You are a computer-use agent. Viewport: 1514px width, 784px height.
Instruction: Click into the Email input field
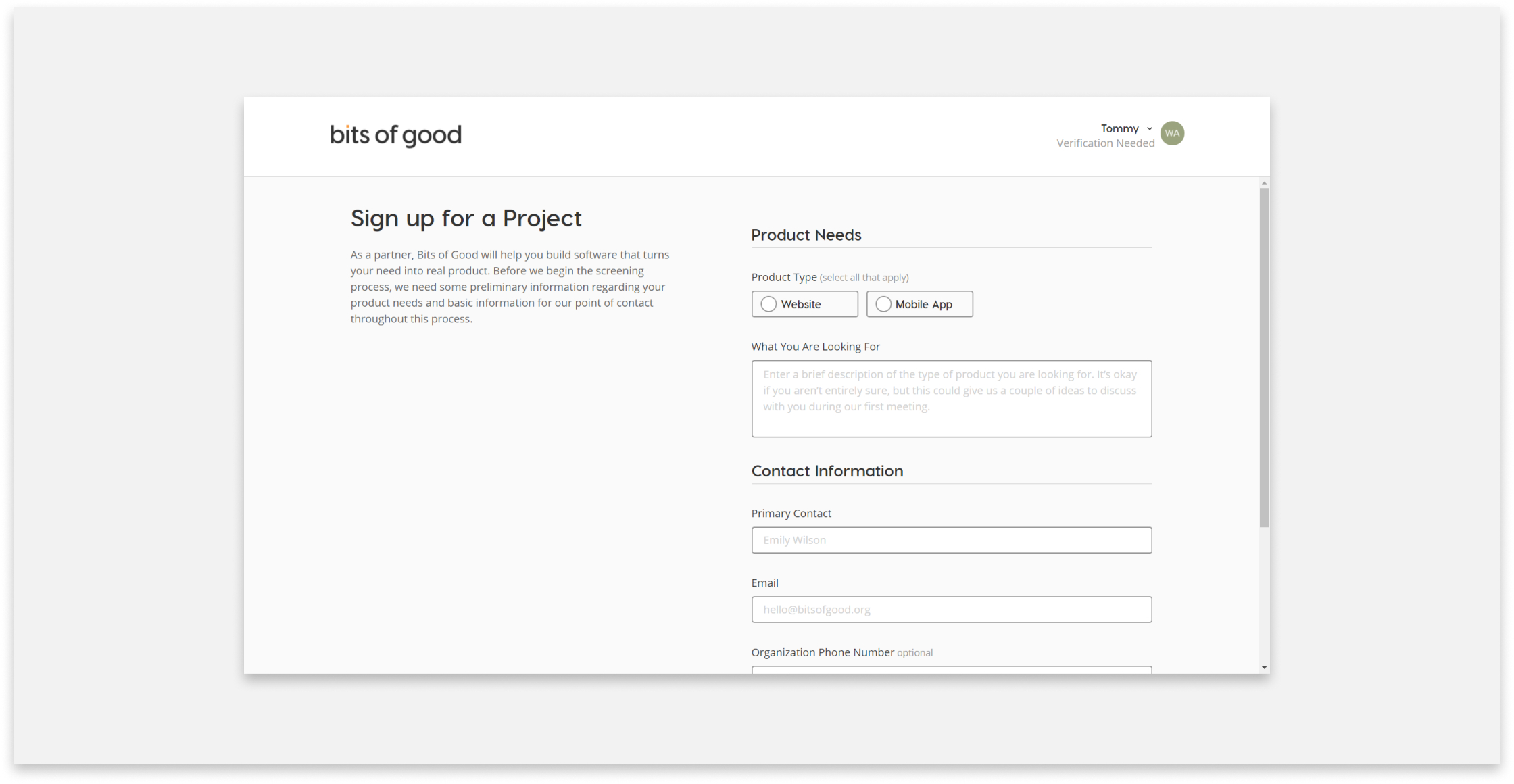click(x=951, y=610)
